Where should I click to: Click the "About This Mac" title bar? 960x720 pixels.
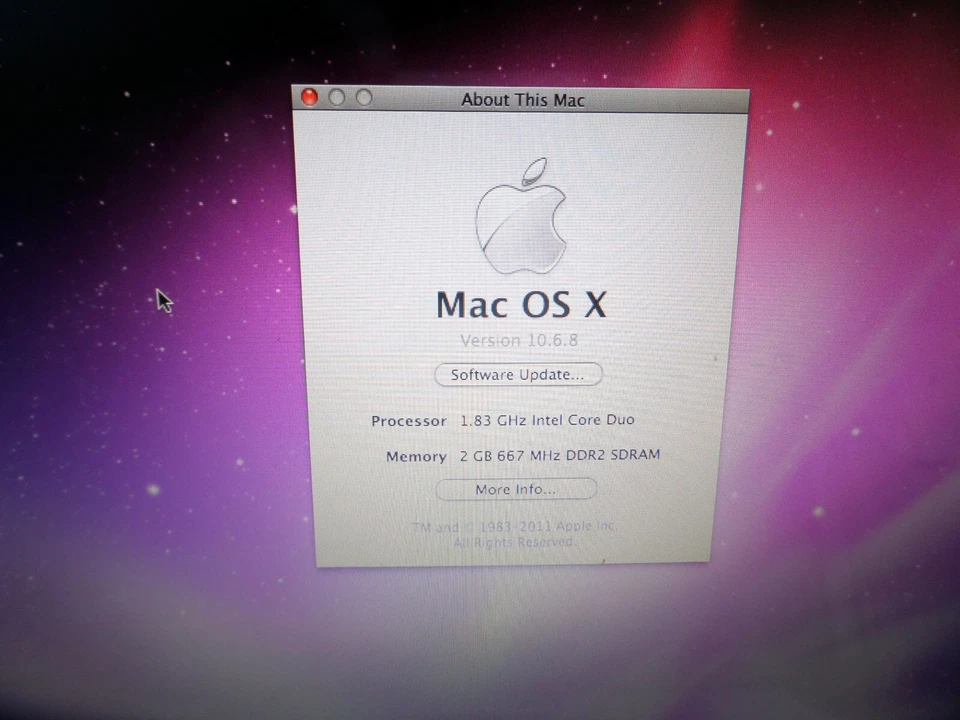(522, 100)
